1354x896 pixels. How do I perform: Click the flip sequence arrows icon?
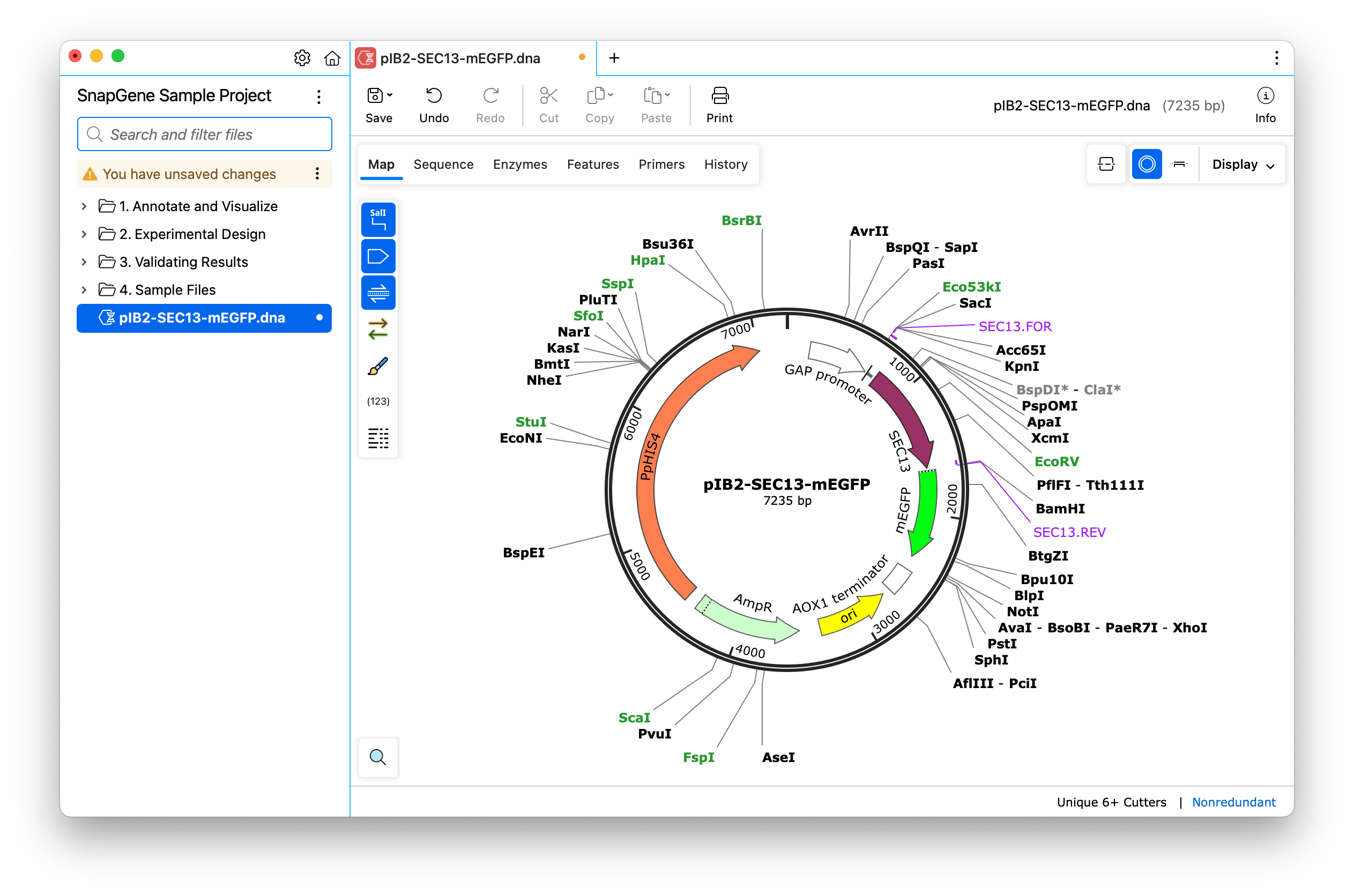coord(378,329)
